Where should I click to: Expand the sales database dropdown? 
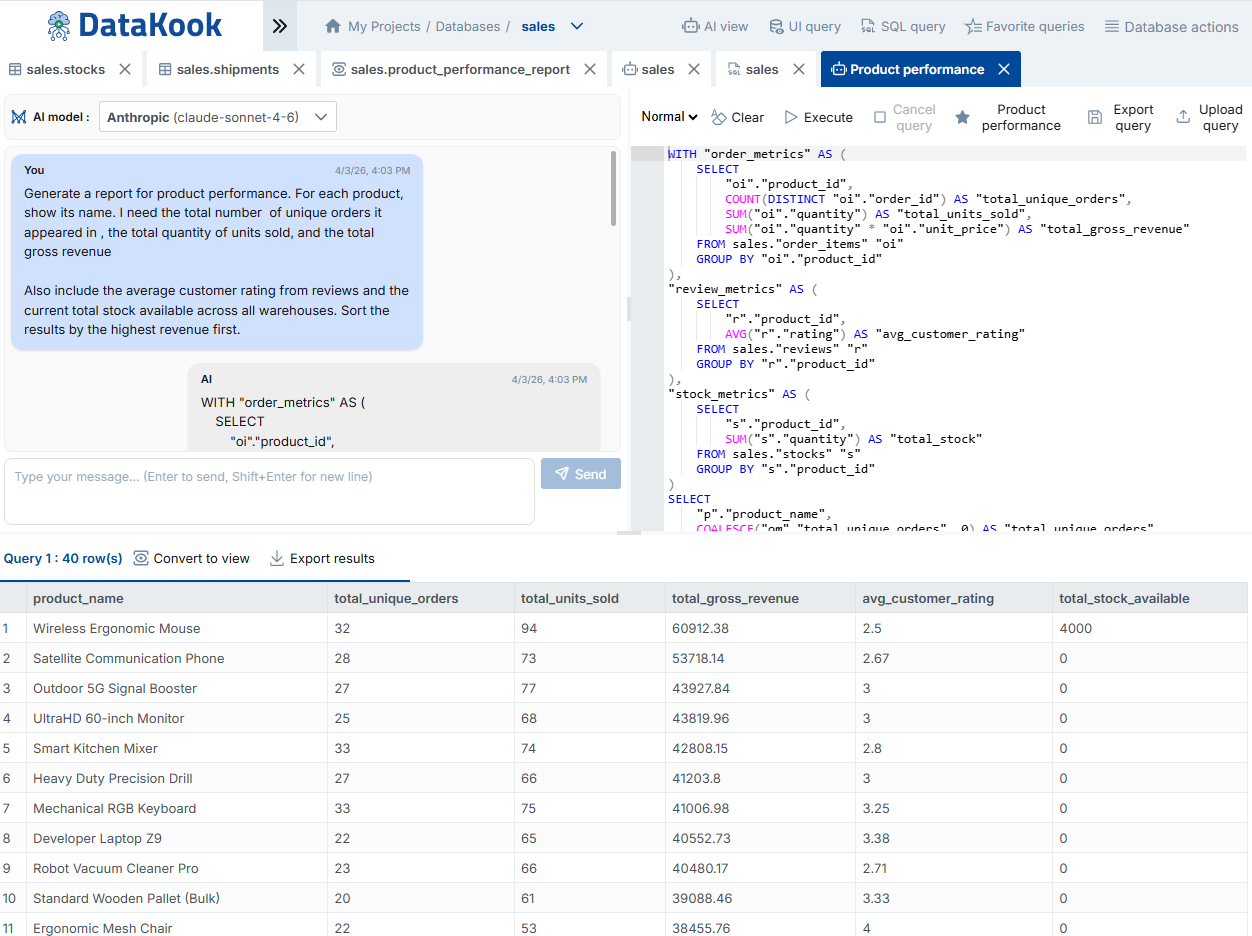(576, 27)
